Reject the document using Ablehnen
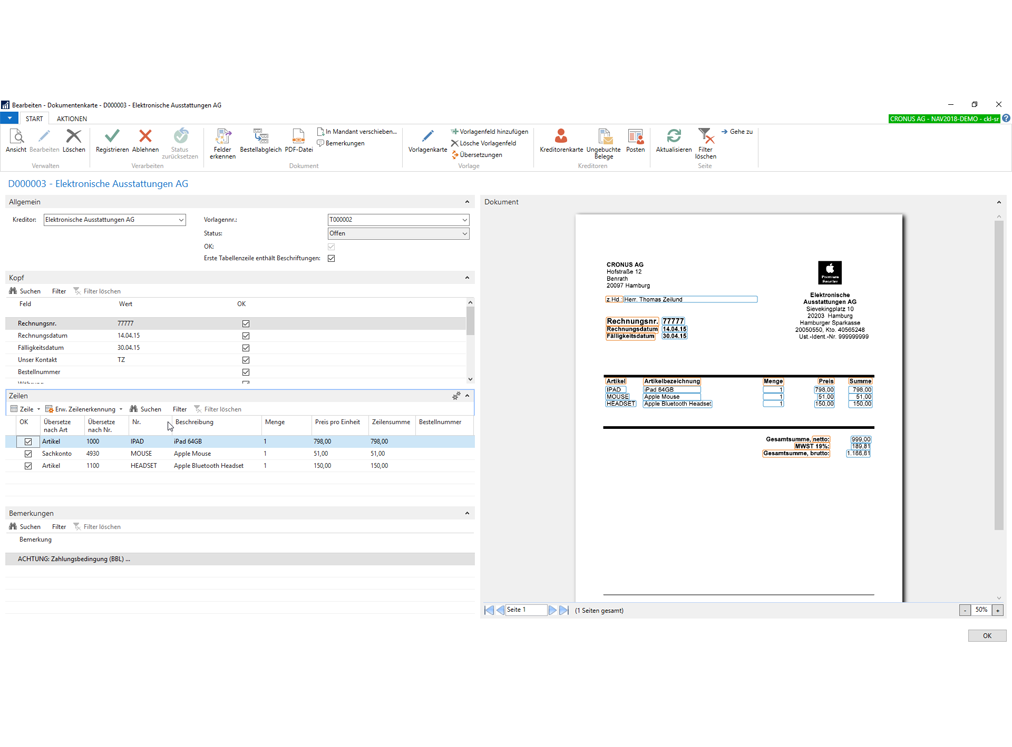The image size is (1012, 747). 145,141
